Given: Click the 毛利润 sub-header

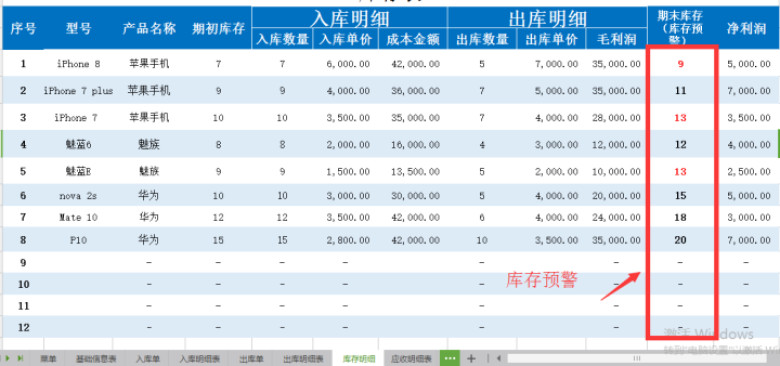Looking at the screenshot, I should coord(616,39).
